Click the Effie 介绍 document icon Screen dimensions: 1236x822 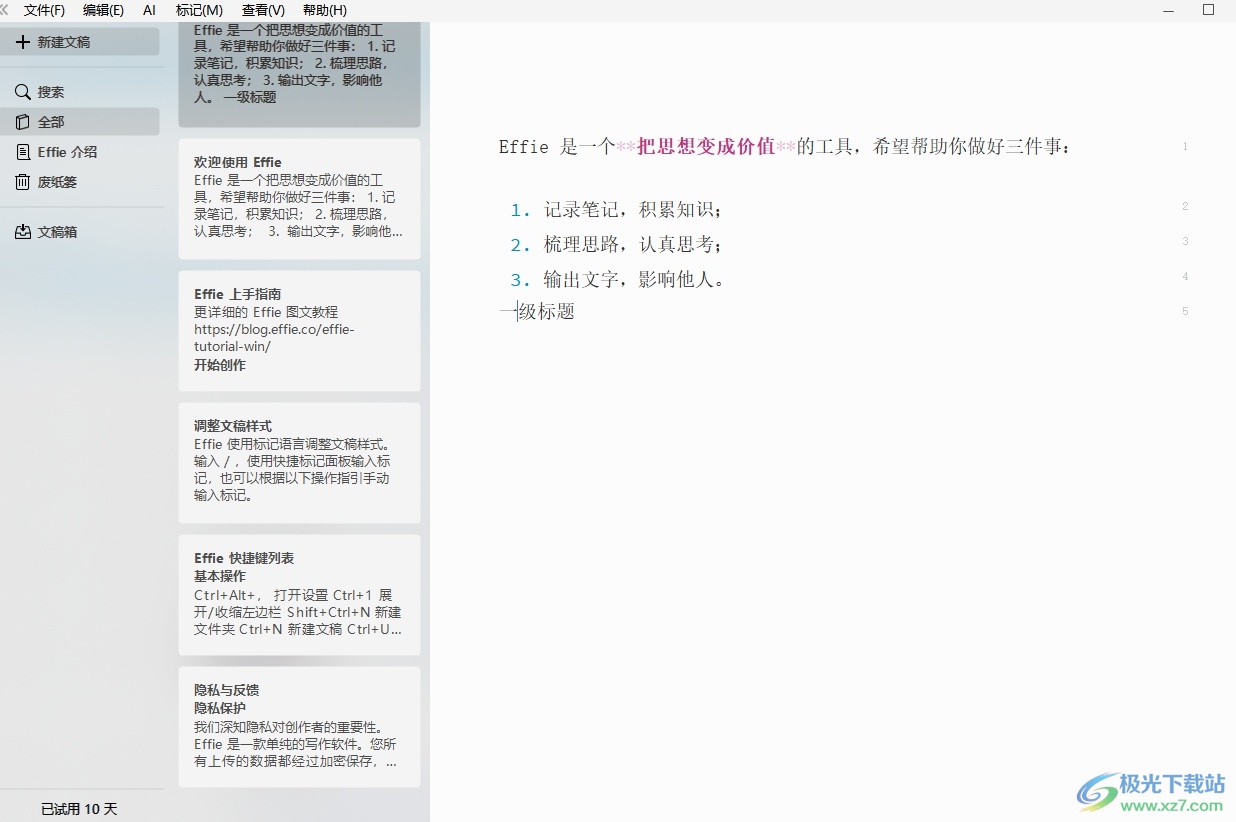pyautogui.click(x=22, y=152)
